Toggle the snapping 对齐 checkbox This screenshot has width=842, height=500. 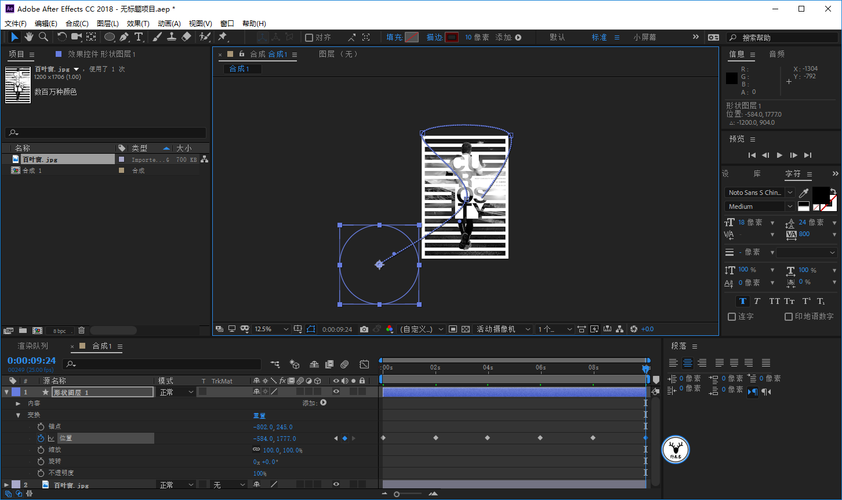[309, 38]
